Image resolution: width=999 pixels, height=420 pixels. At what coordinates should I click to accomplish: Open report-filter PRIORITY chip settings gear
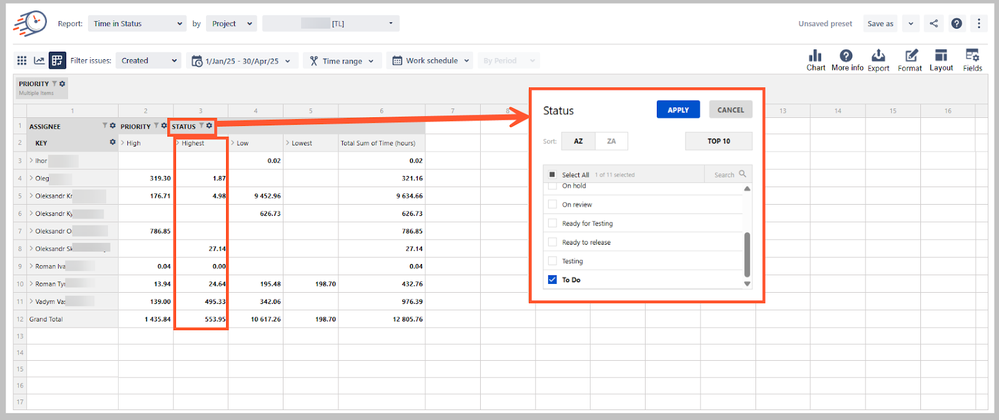click(x=62, y=83)
